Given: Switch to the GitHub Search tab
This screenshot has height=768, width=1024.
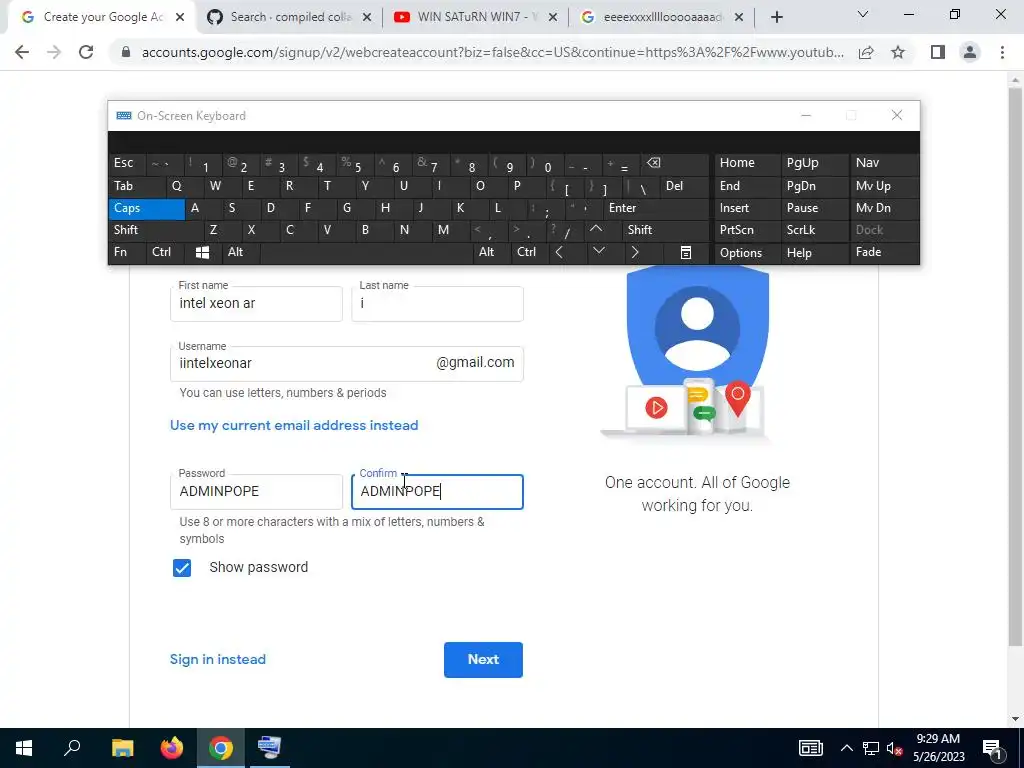Looking at the screenshot, I should (x=291, y=18).
